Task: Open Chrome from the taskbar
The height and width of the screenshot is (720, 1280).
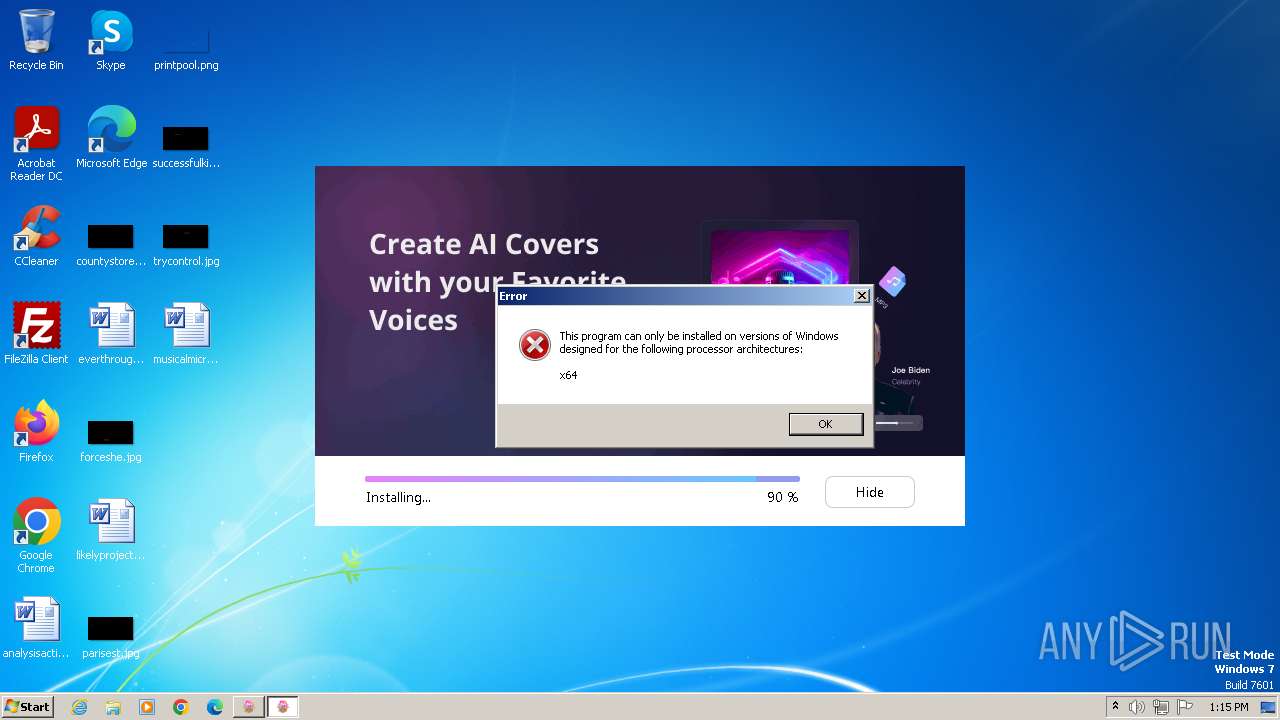Action: coord(181,707)
